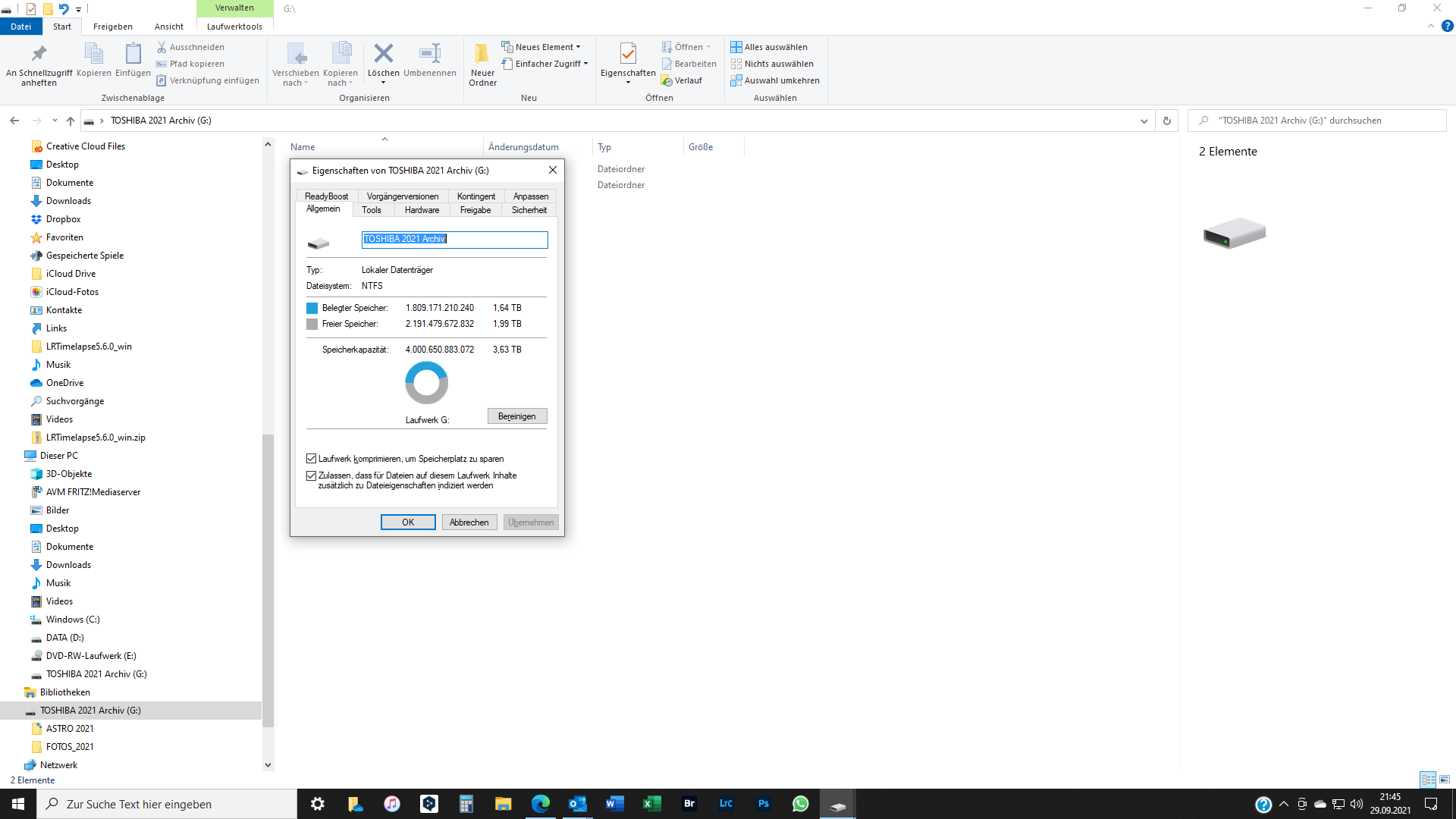The image size is (1456, 819).
Task: Click Auswahl umkehren in the ribbon
Action: 775,80
